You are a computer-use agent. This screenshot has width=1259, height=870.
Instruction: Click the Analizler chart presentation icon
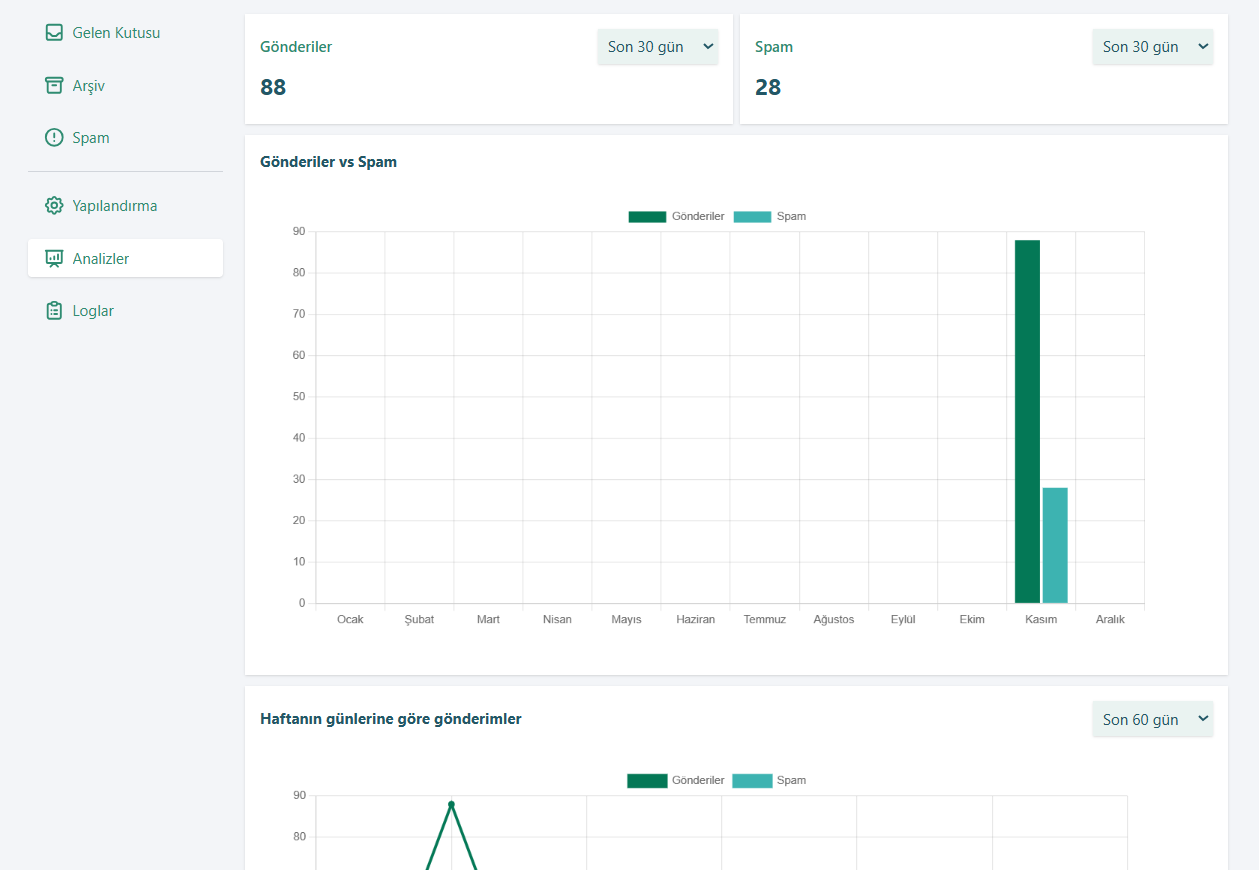point(54,258)
